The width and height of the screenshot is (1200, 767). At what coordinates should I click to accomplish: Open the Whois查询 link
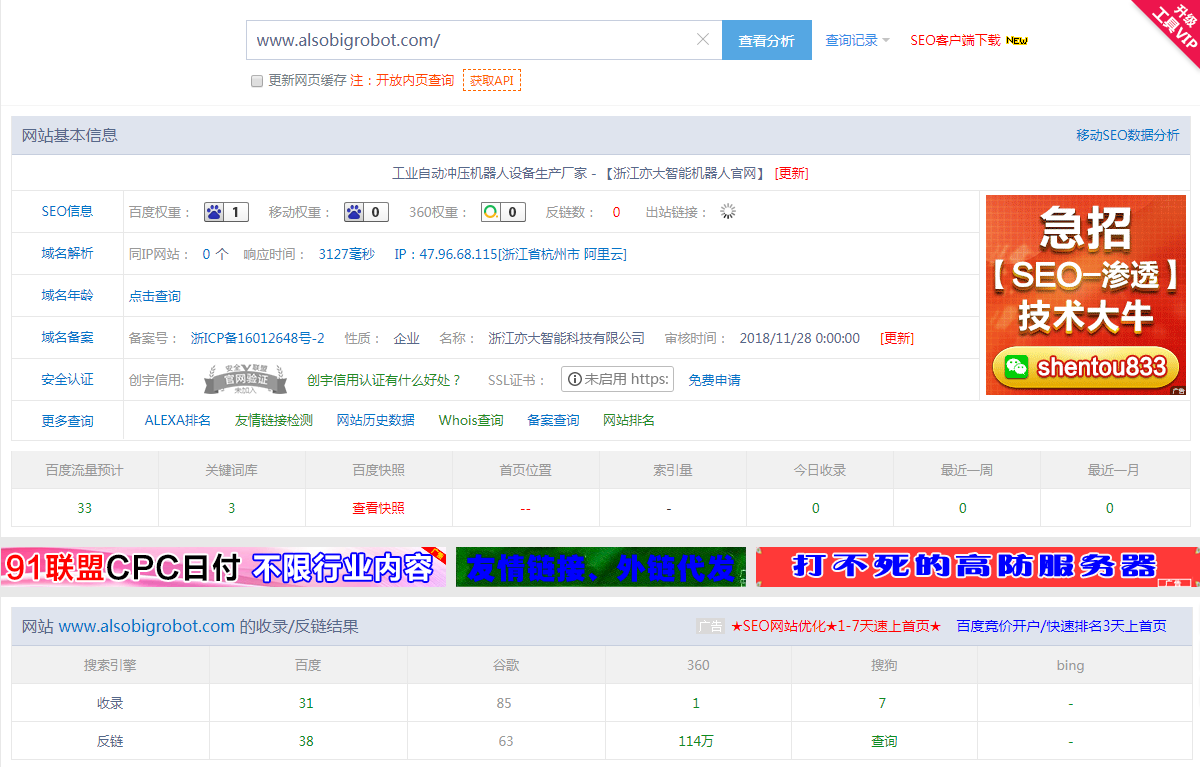470,420
